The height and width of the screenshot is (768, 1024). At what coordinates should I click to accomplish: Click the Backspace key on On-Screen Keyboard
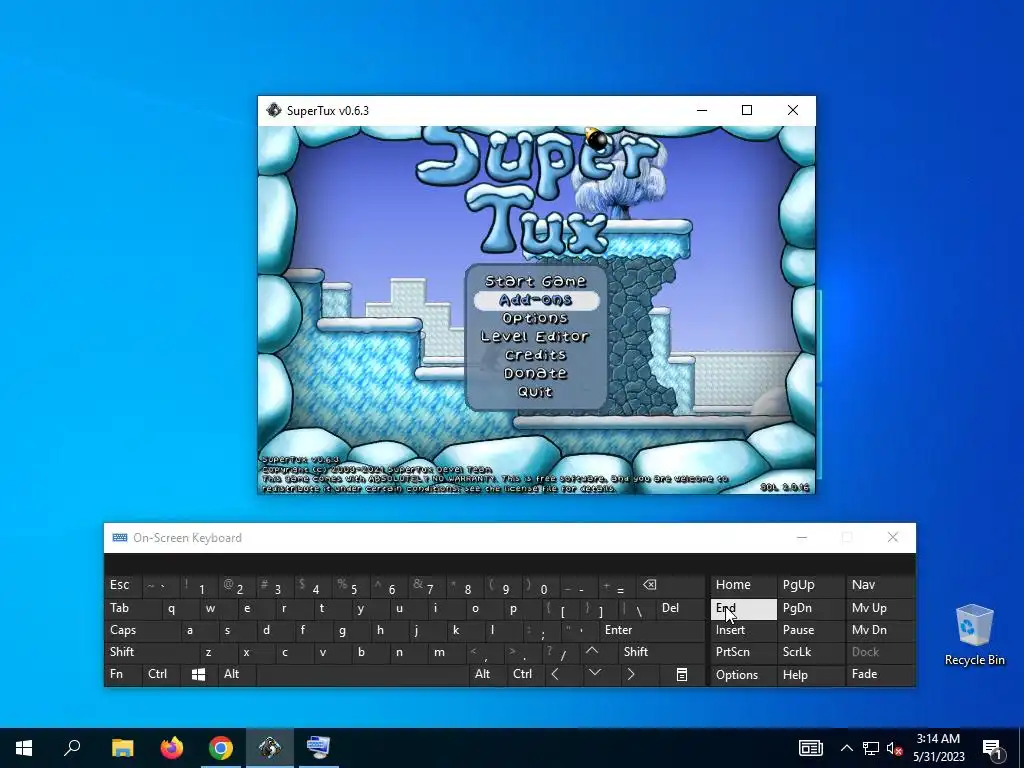click(x=671, y=585)
